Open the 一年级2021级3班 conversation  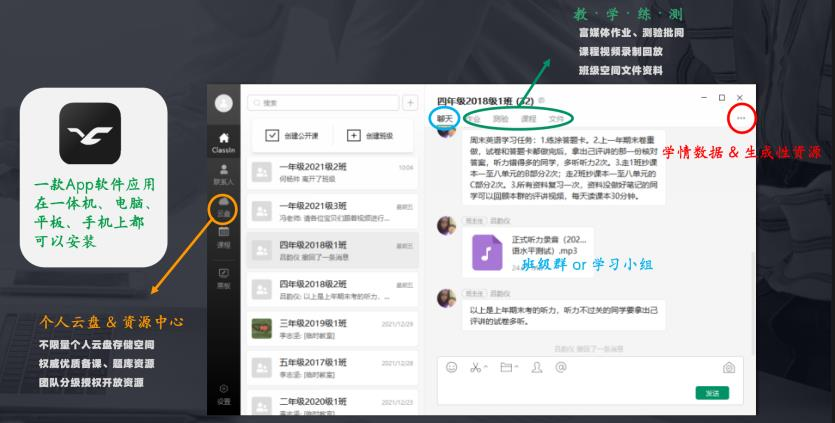(332, 212)
